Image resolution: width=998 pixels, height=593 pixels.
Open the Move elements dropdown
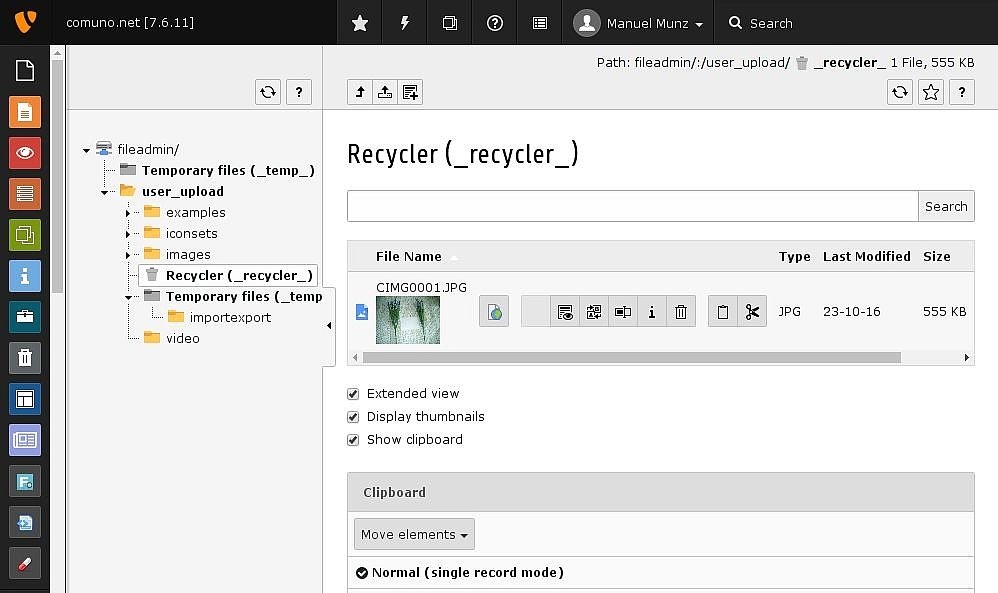(x=414, y=535)
